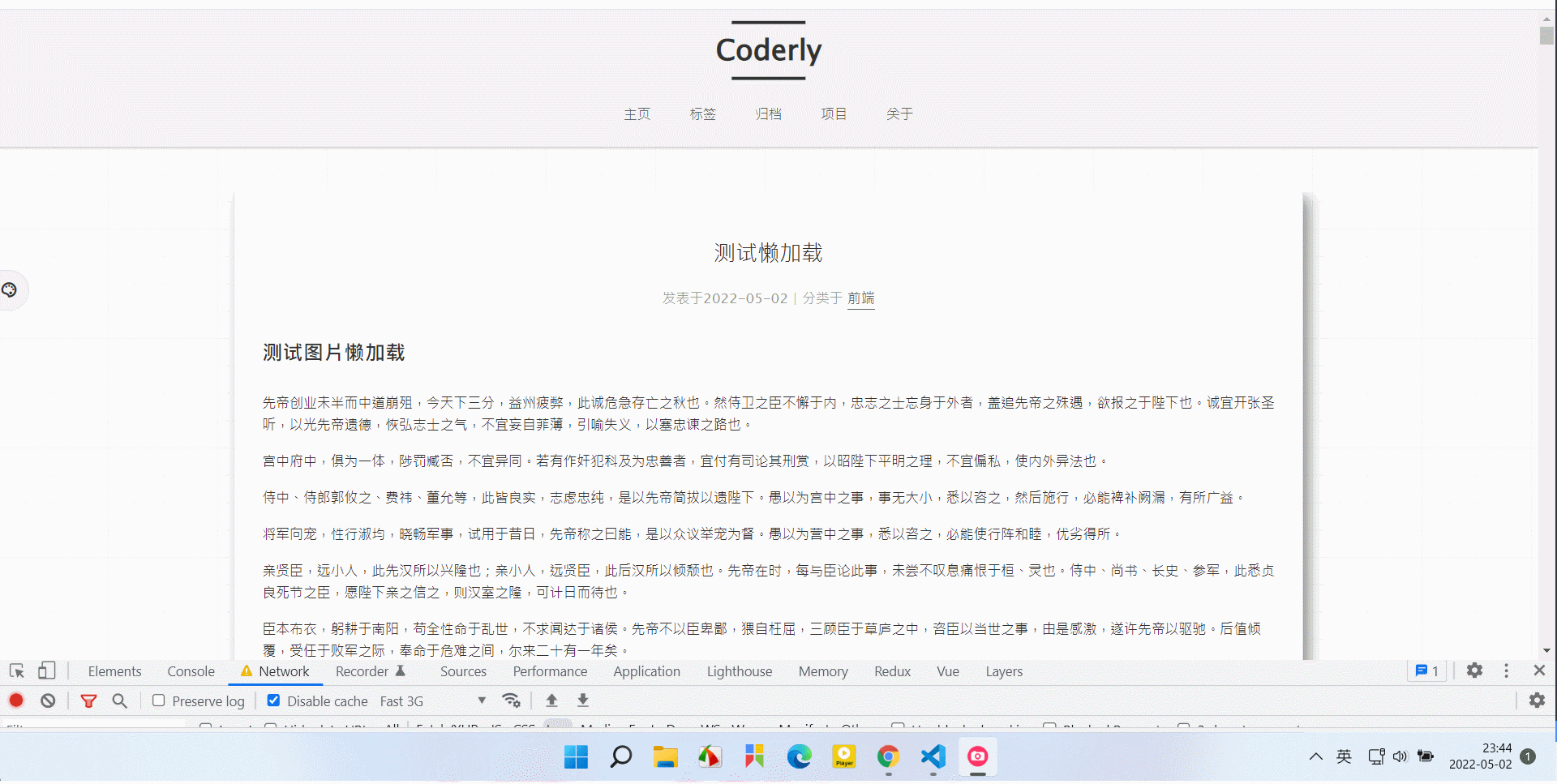The image size is (1557, 784).
Task: Click the 前端 category link
Action: (x=861, y=298)
